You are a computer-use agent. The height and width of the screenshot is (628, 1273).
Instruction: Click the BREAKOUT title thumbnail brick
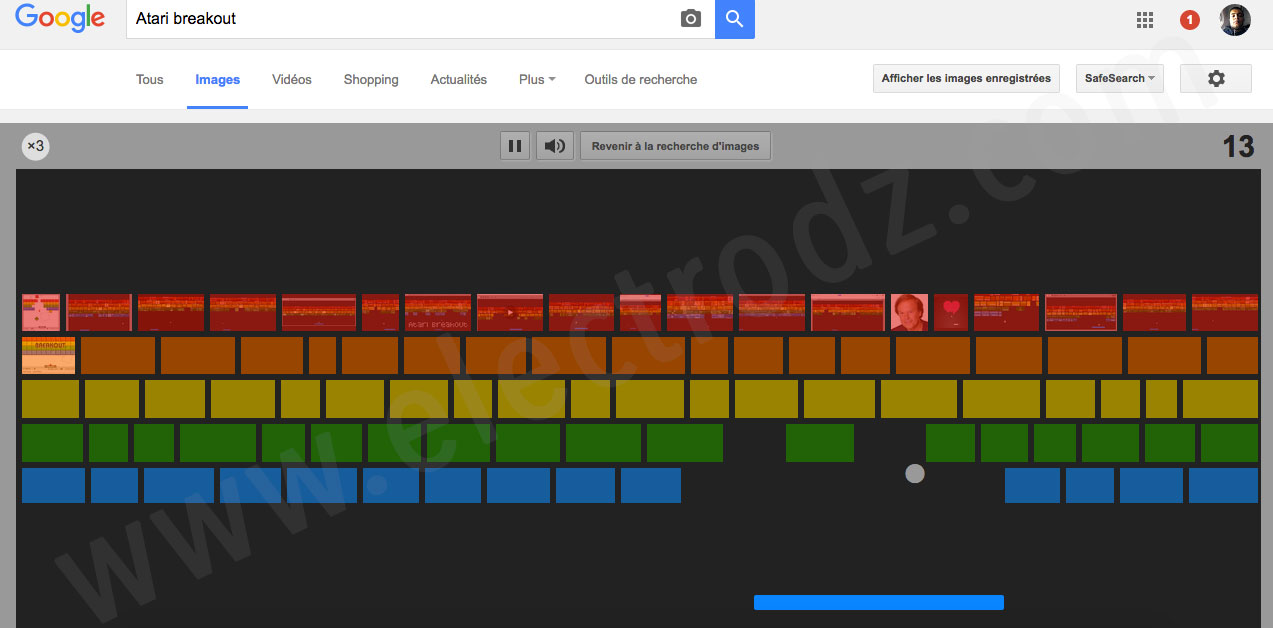tap(48, 355)
